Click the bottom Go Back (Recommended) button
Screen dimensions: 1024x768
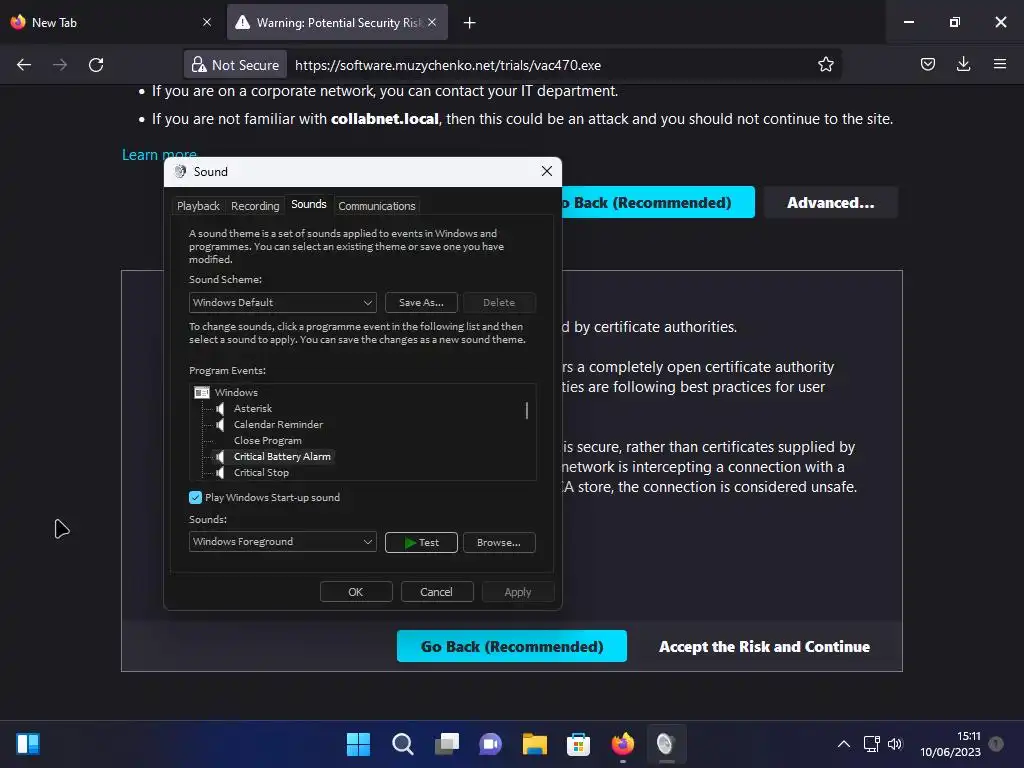coord(512,647)
